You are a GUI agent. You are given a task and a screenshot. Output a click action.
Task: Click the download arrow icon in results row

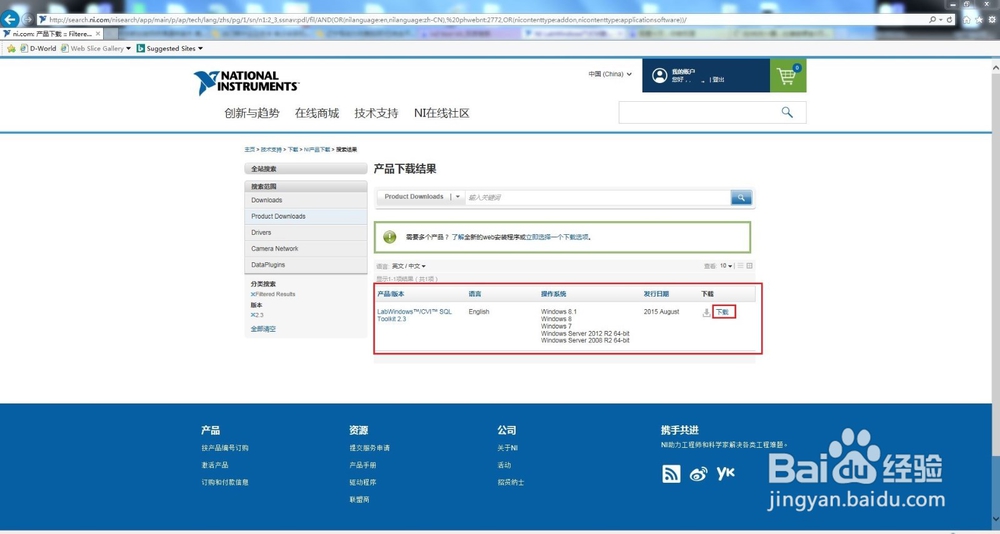point(706,313)
